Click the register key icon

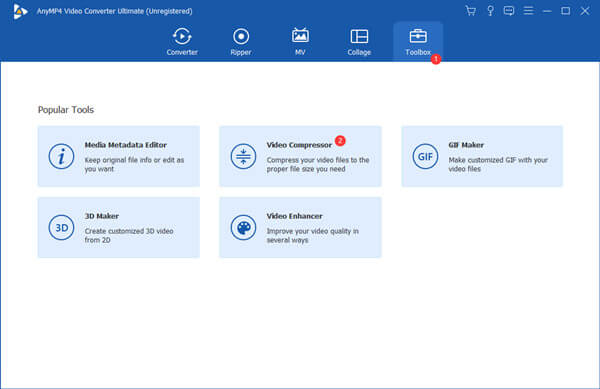[x=490, y=11]
